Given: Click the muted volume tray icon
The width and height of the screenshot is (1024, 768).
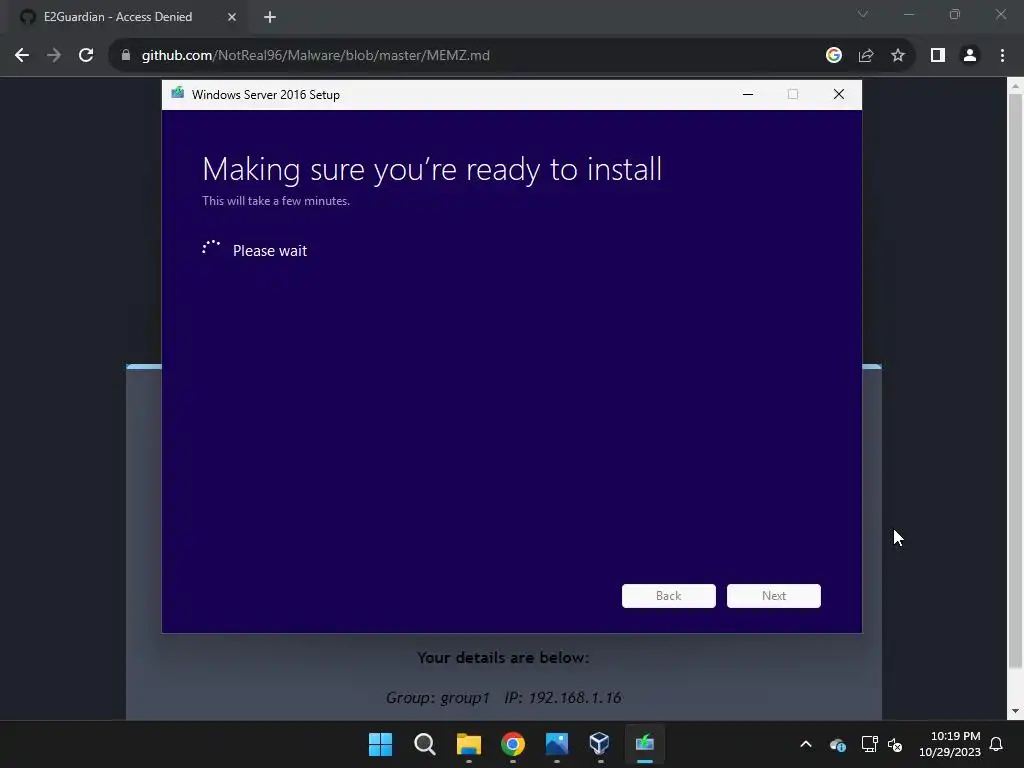Looking at the screenshot, I should (x=895, y=744).
